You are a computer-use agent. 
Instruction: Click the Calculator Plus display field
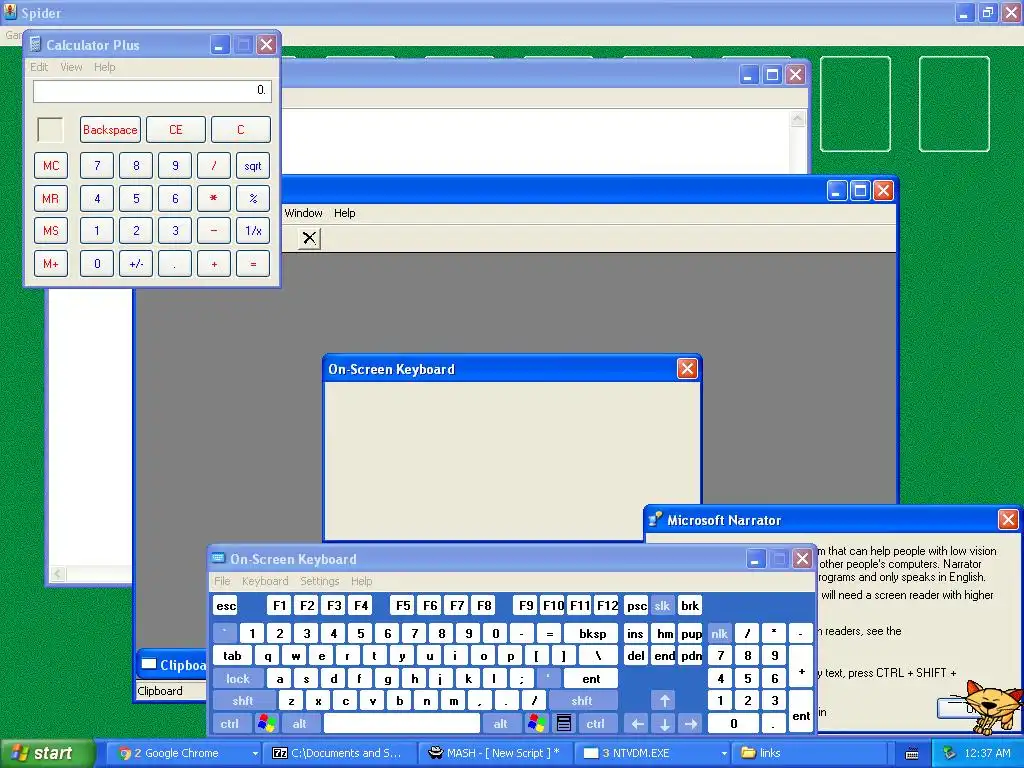(152, 91)
